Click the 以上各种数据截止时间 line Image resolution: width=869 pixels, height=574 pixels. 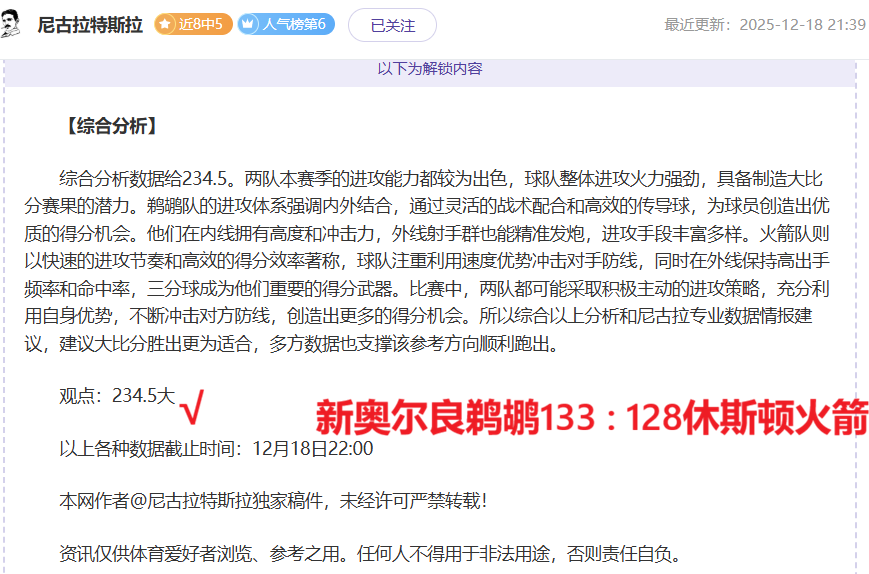(x=216, y=448)
